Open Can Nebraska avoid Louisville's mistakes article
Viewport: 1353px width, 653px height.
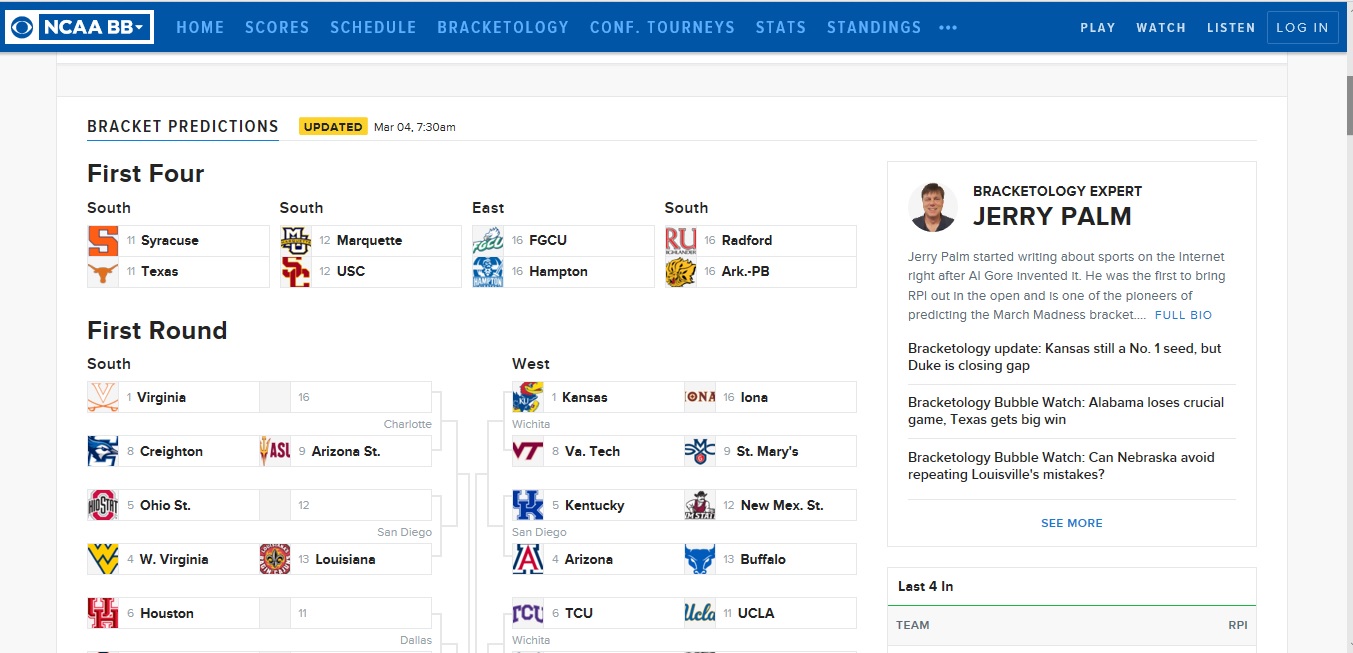point(1061,466)
